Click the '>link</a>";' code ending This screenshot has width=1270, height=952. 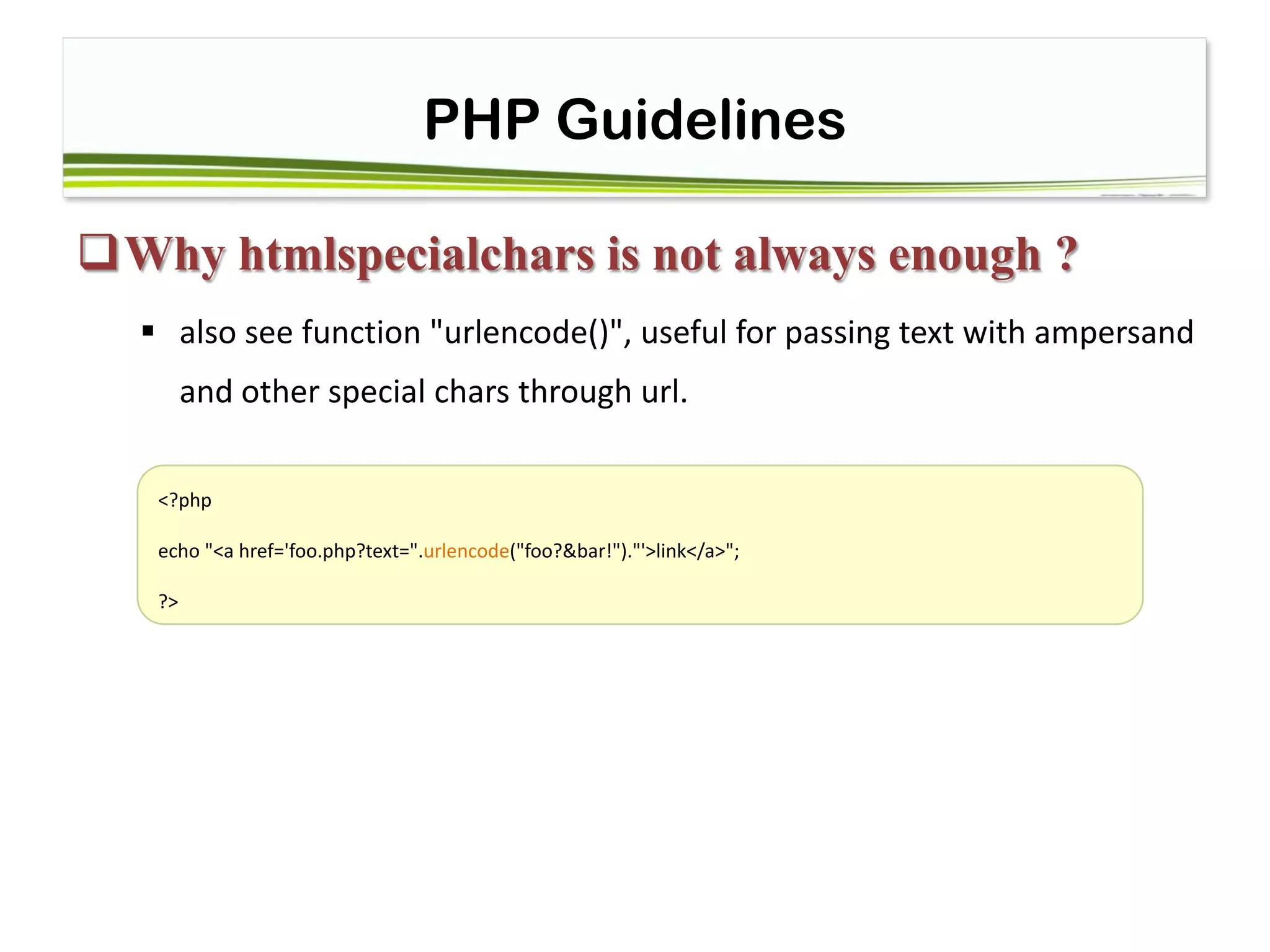coord(693,551)
